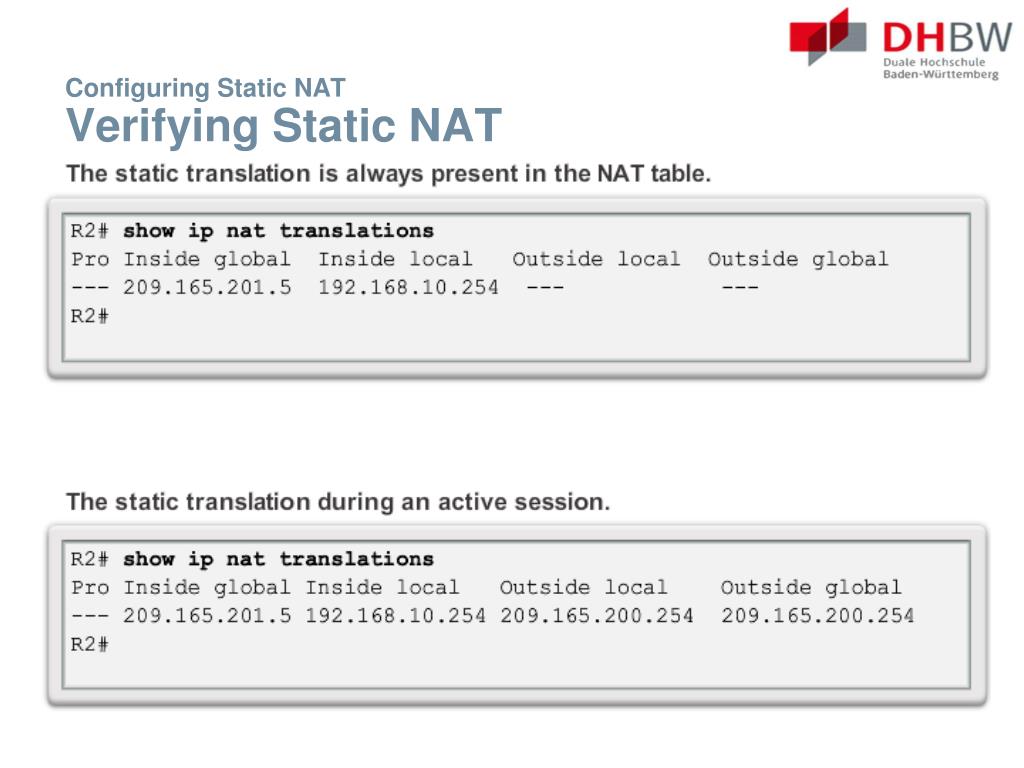Screen dimensions: 1024x768
Task: Click 'Outside local' header in the active-session table
Action: 583,588
